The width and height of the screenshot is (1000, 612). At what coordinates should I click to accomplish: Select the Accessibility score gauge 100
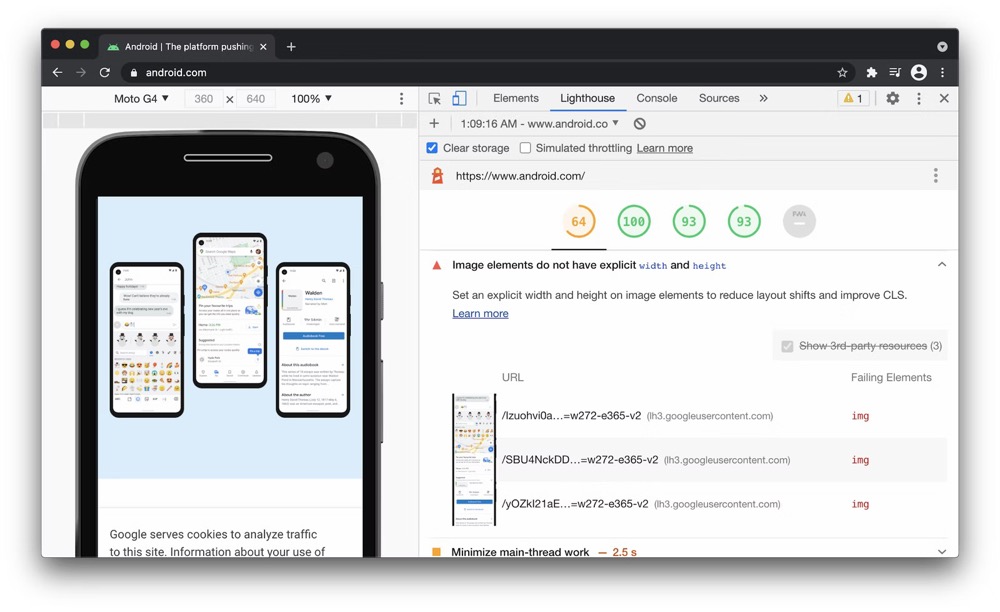click(x=633, y=221)
